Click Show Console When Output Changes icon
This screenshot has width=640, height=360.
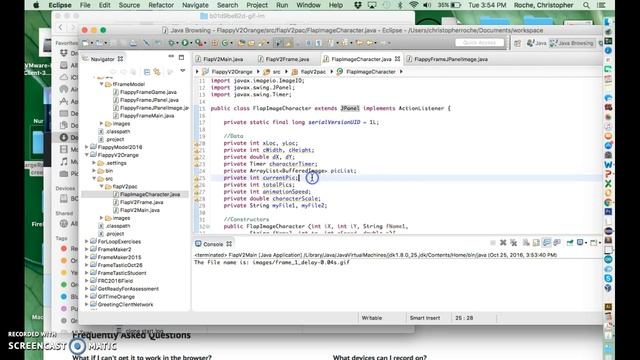click(547, 243)
